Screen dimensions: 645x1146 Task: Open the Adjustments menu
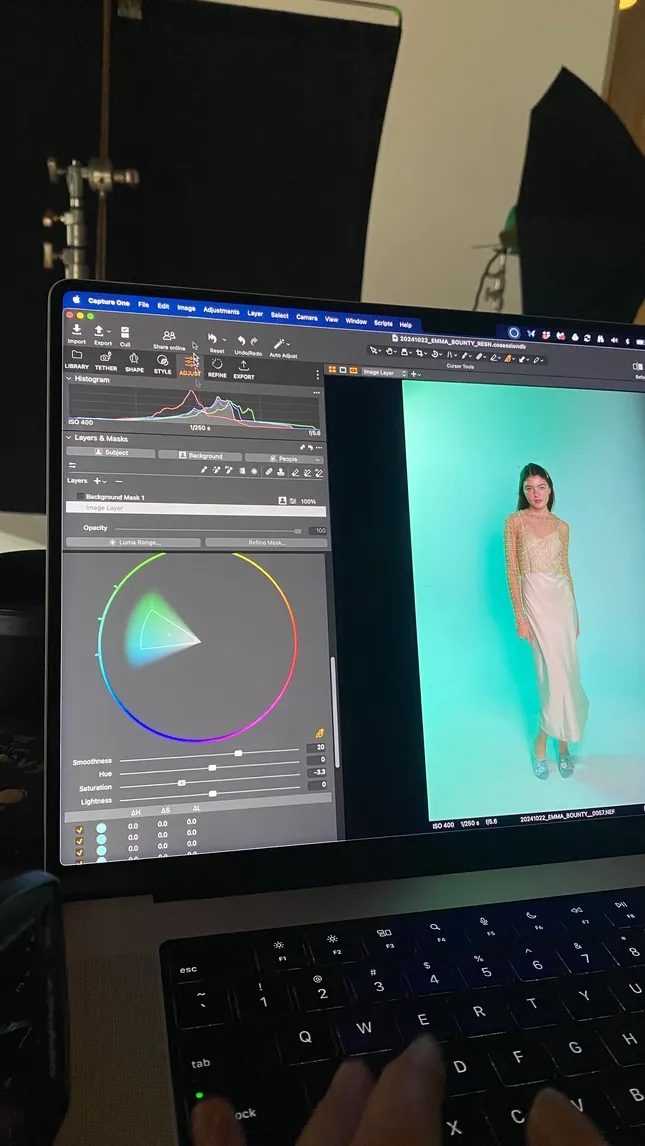coord(221,311)
